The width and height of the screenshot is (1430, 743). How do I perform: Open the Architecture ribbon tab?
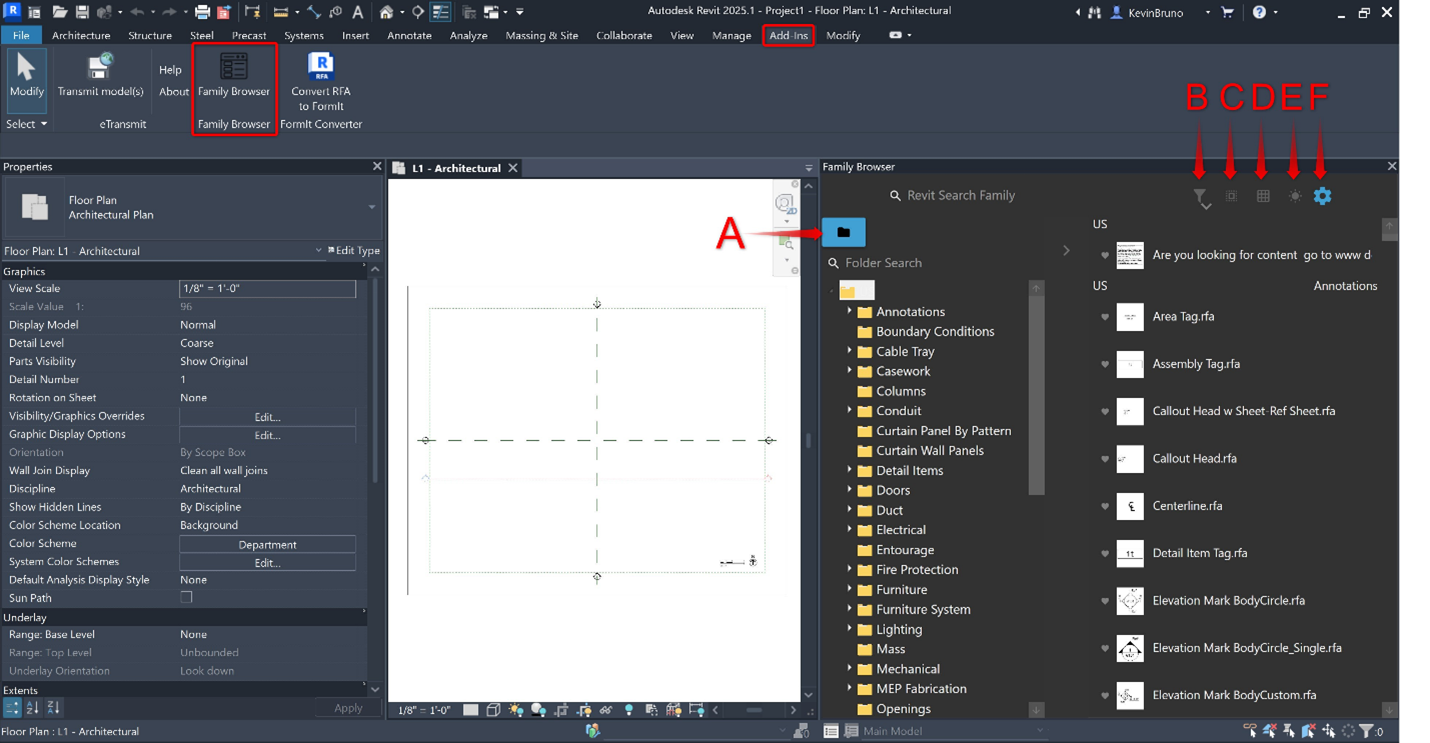pos(81,35)
